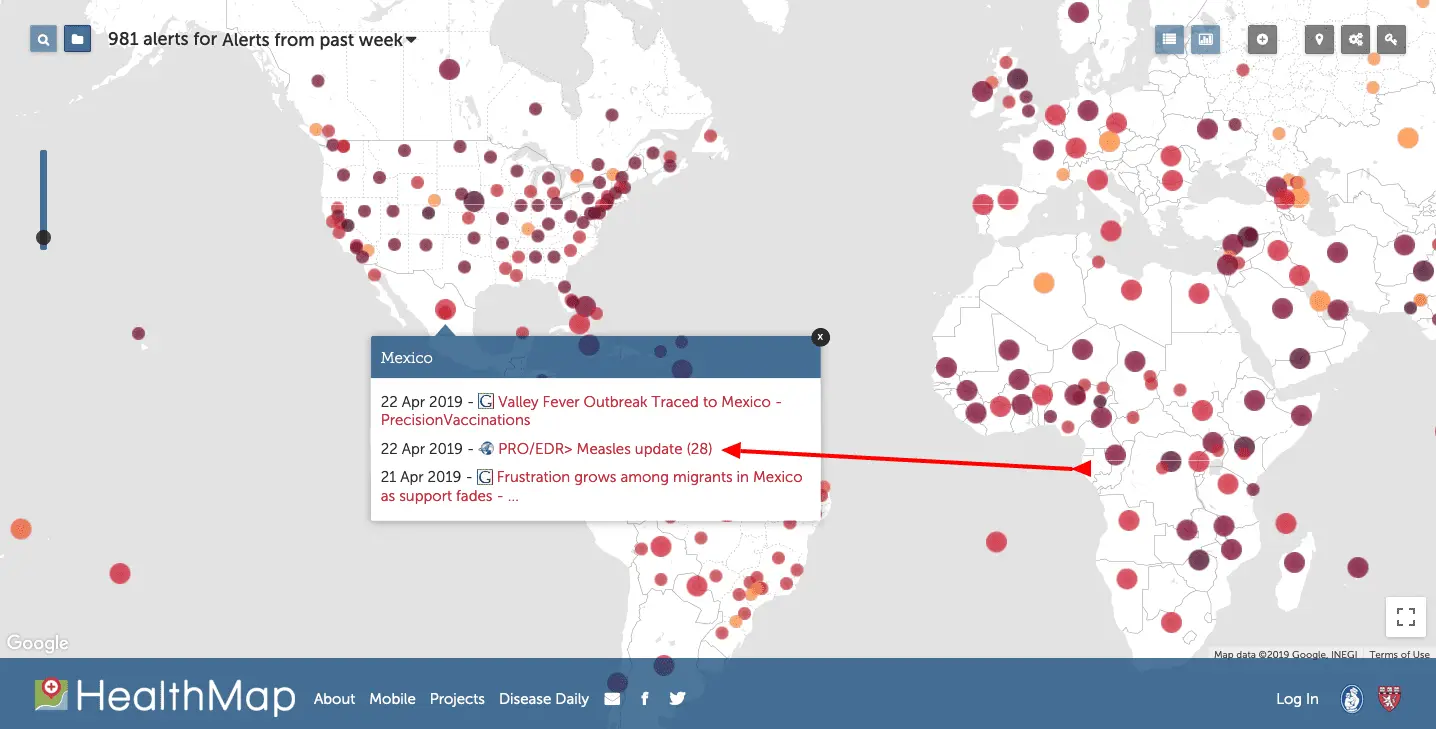Open the HealthMap Facebook page icon

pyautogui.click(x=645, y=699)
